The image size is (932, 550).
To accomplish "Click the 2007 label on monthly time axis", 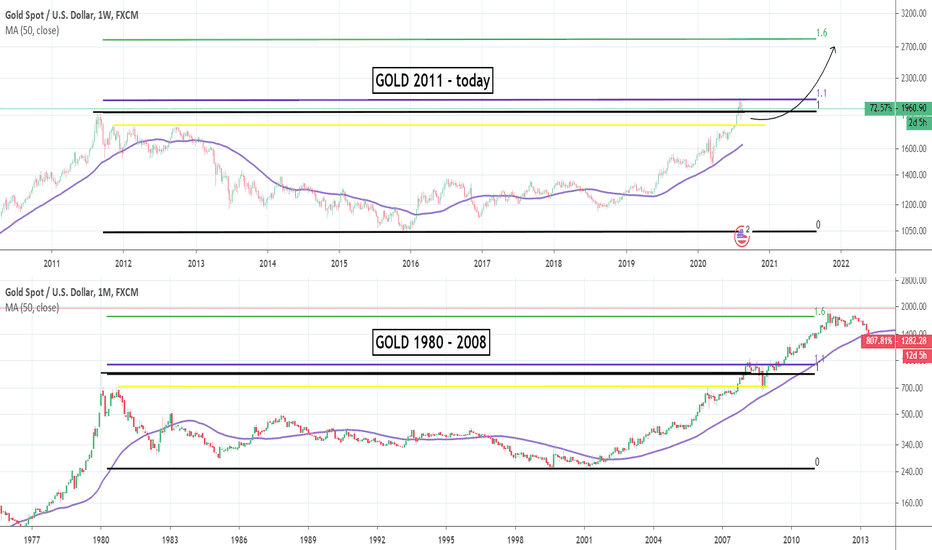I will click(722, 540).
